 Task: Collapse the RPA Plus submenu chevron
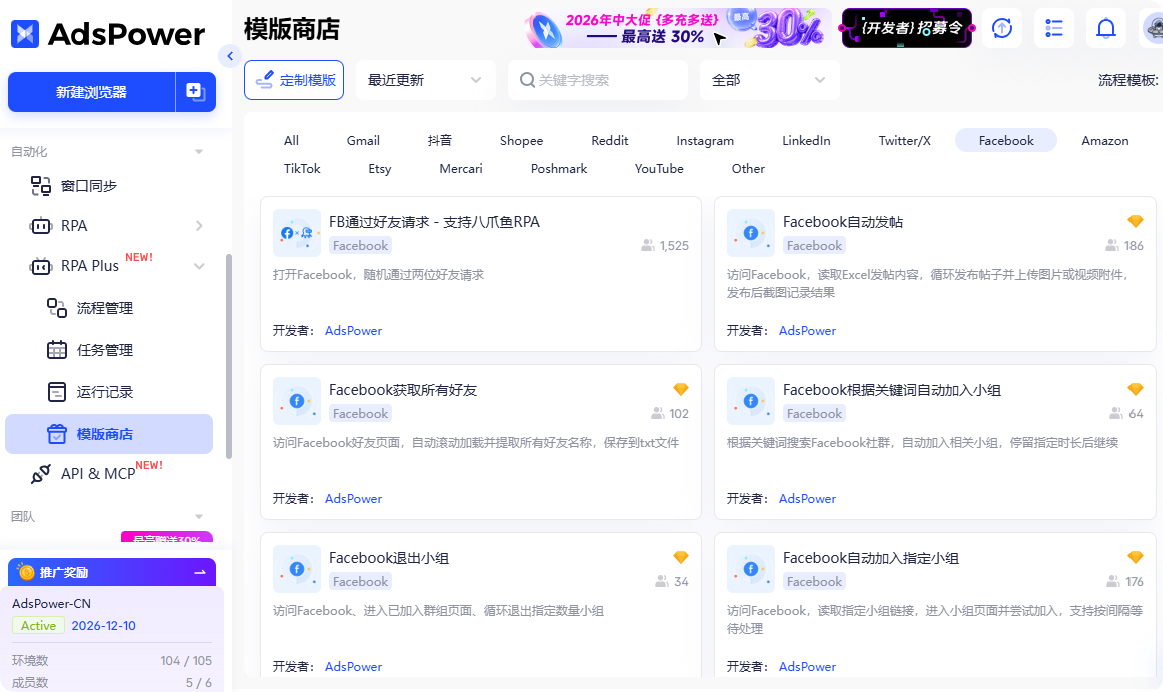(199, 266)
